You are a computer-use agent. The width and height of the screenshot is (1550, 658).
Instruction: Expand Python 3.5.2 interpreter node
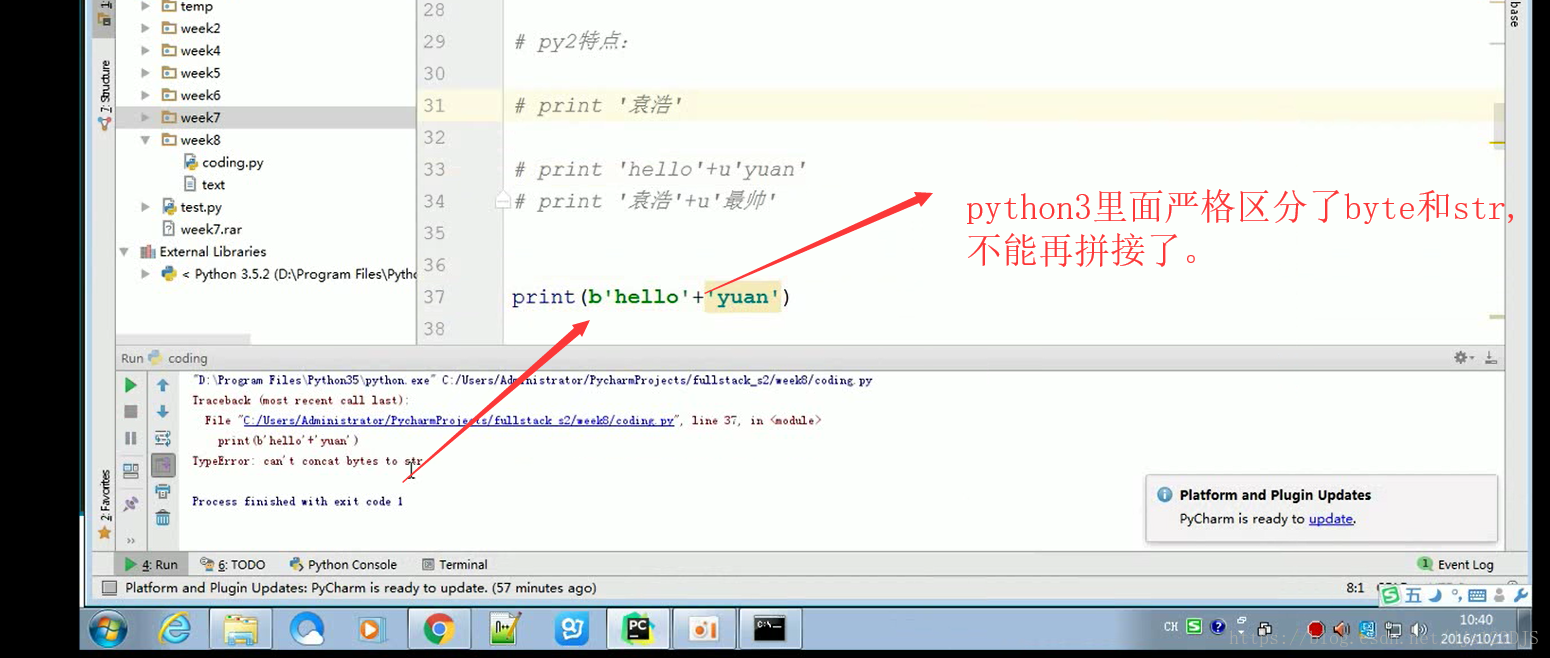click(146, 274)
